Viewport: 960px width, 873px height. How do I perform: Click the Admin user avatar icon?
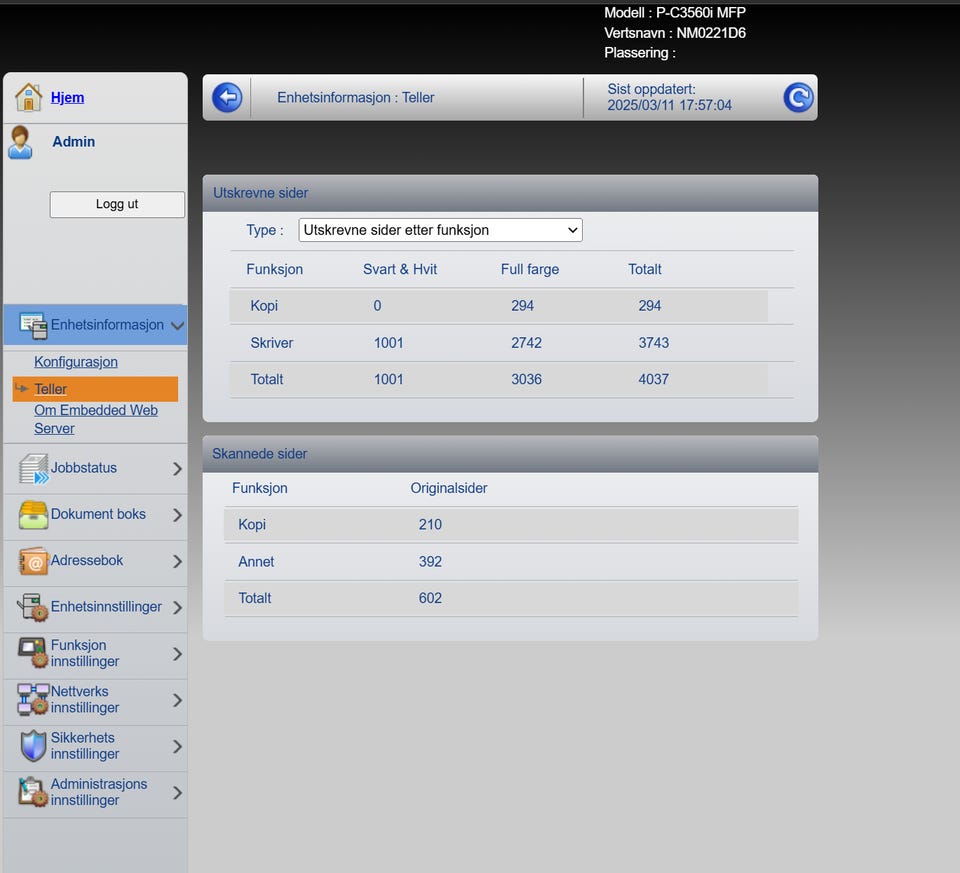tap(20, 142)
